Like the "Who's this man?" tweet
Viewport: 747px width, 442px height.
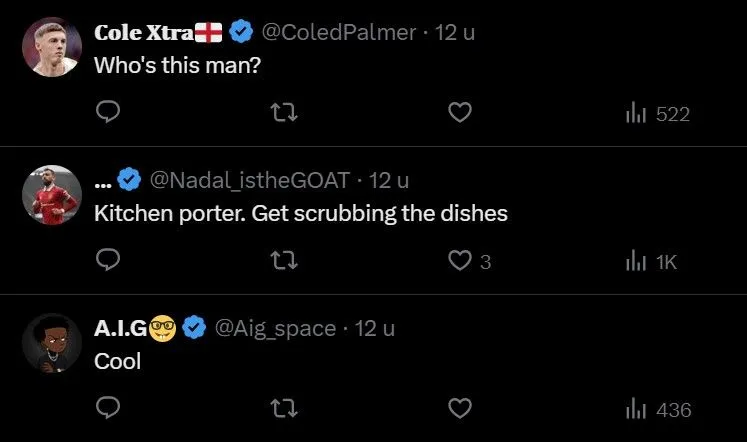(x=458, y=113)
